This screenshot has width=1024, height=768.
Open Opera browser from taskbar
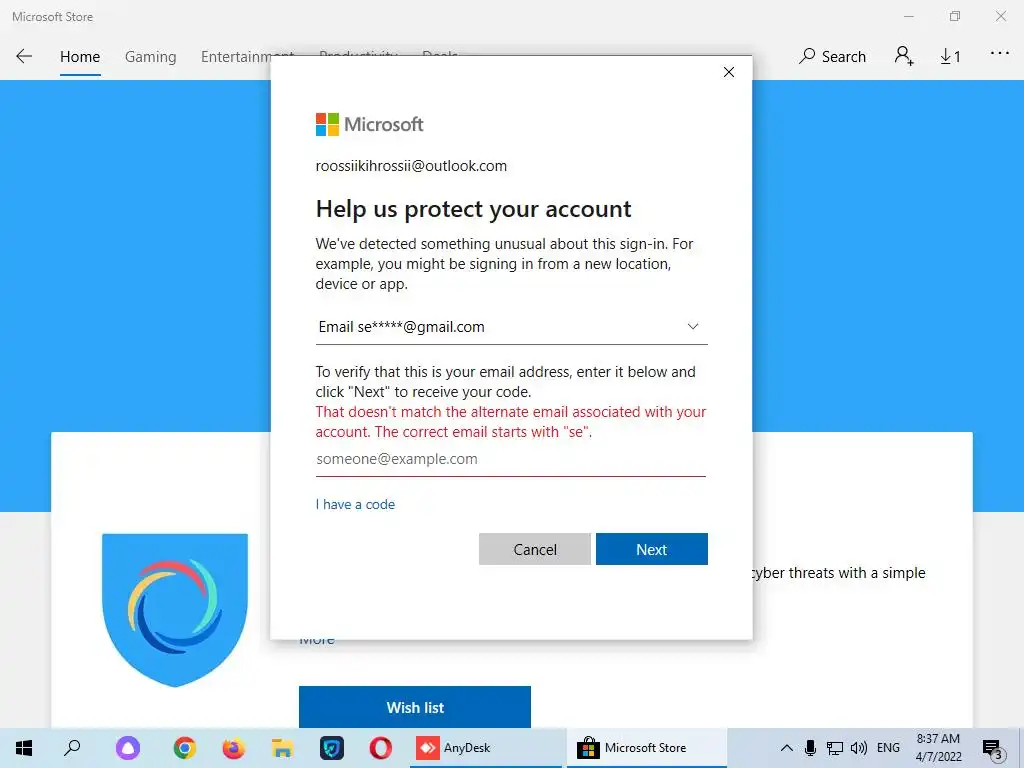[x=381, y=748]
